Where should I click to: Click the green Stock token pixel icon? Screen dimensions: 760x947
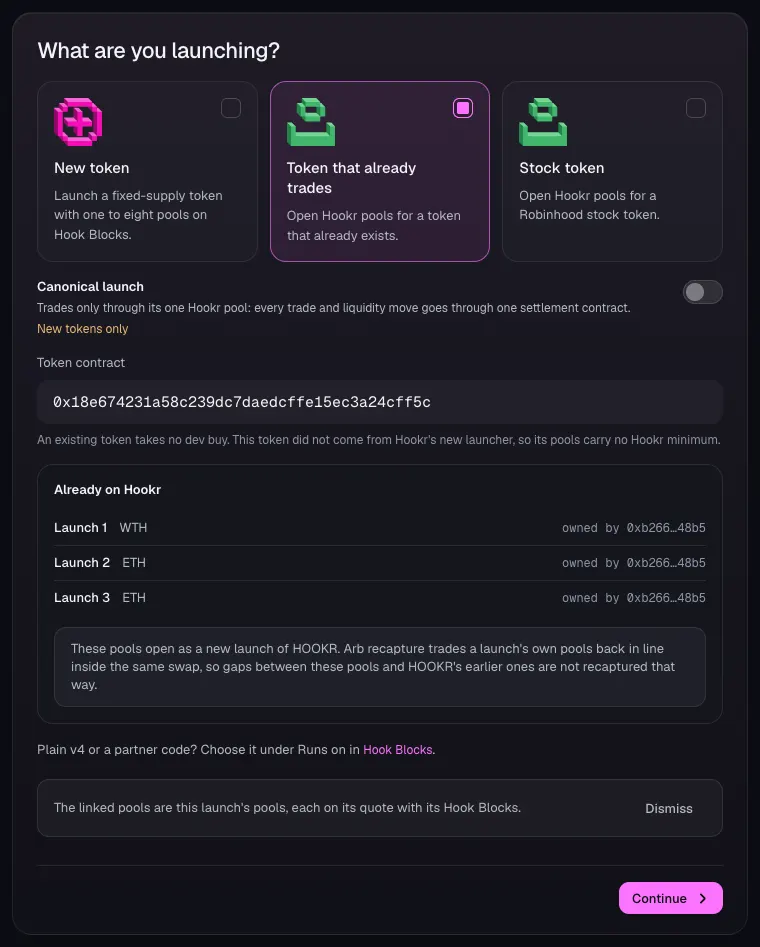pos(543,122)
